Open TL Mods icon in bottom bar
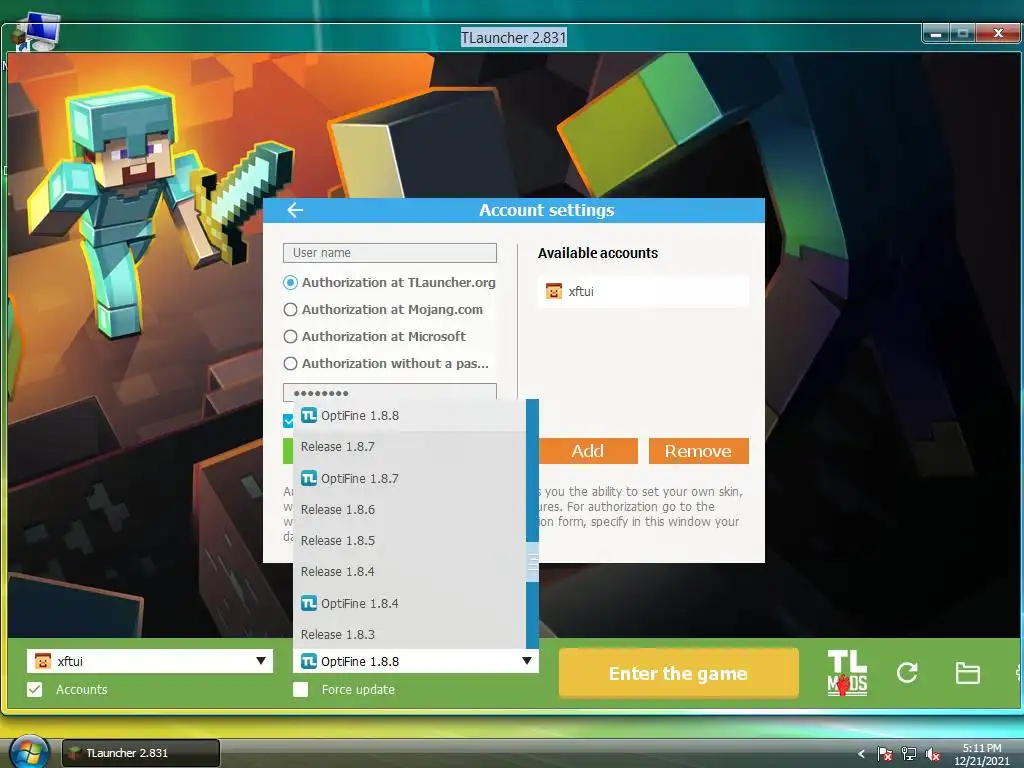Image resolution: width=1024 pixels, height=768 pixels. [x=847, y=673]
